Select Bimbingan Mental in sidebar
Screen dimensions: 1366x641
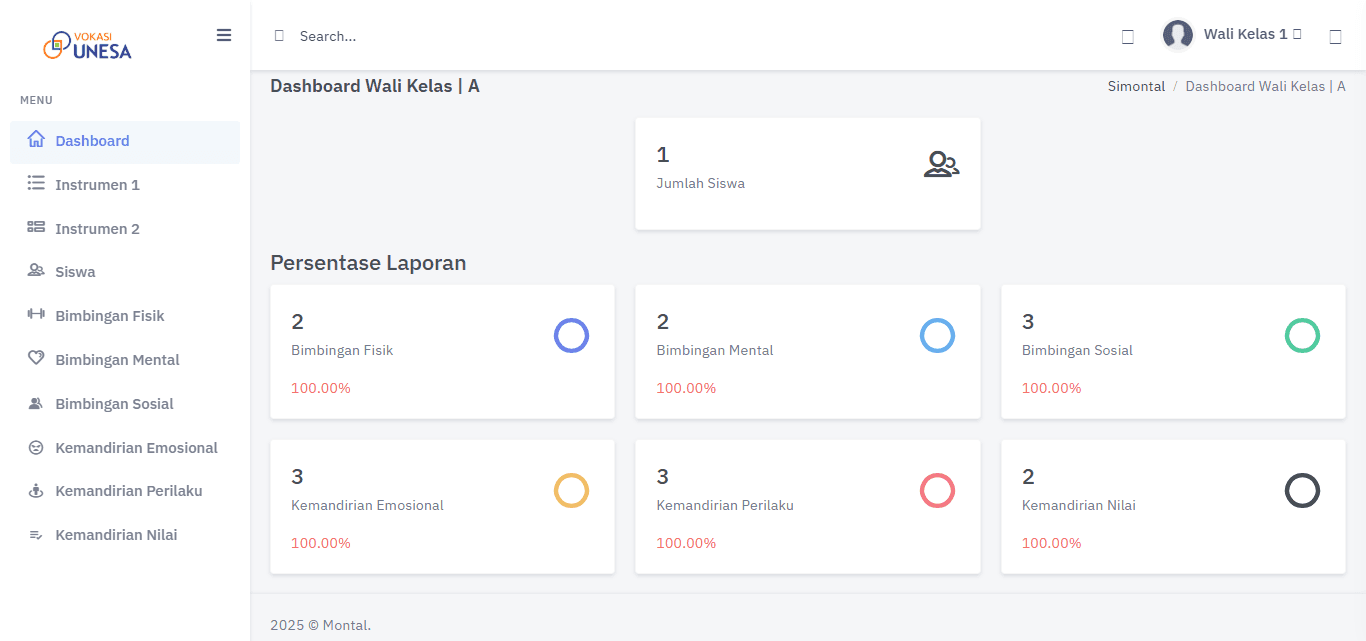click(125, 360)
